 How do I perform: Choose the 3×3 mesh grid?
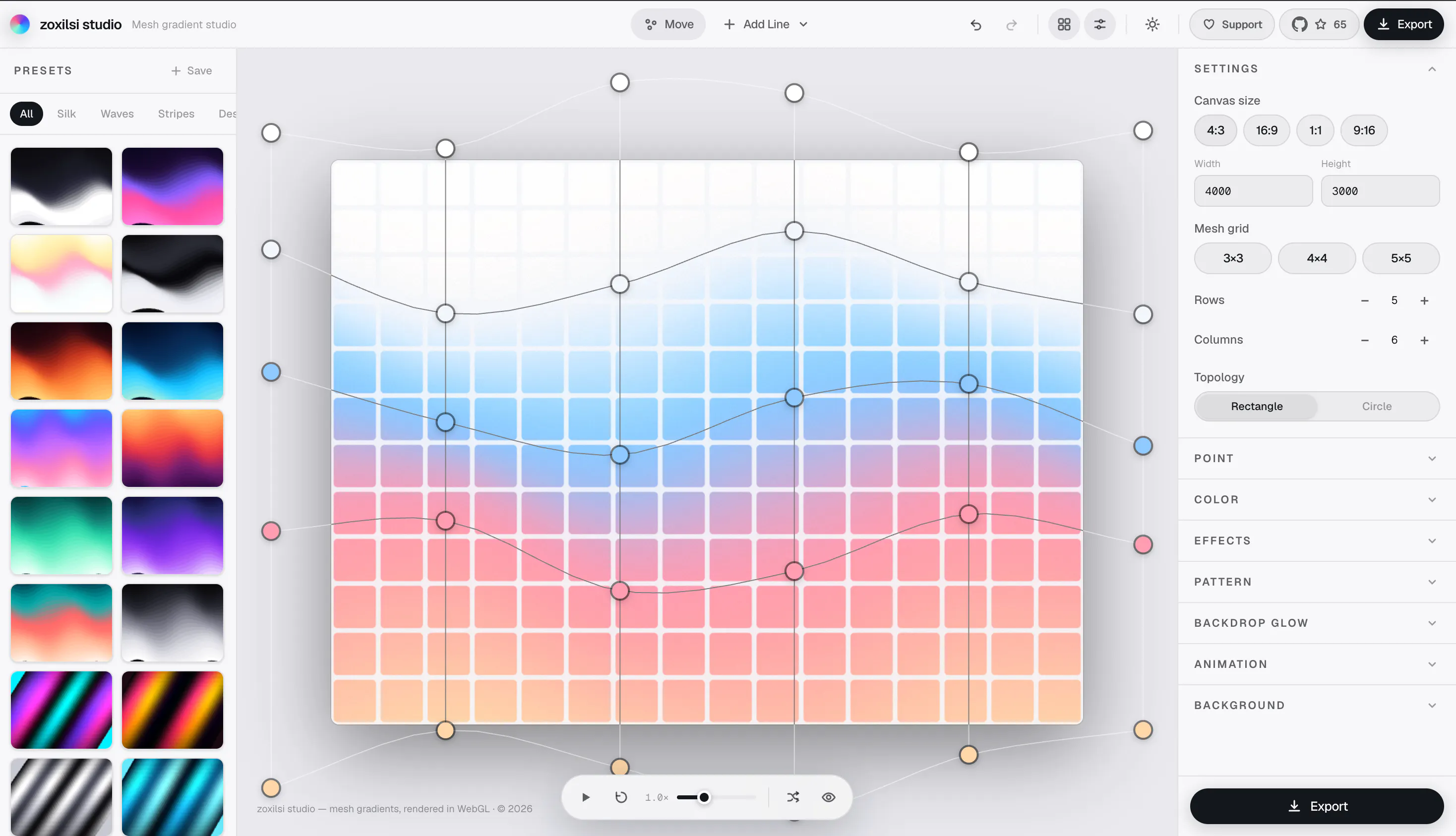tap(1233, 258)
